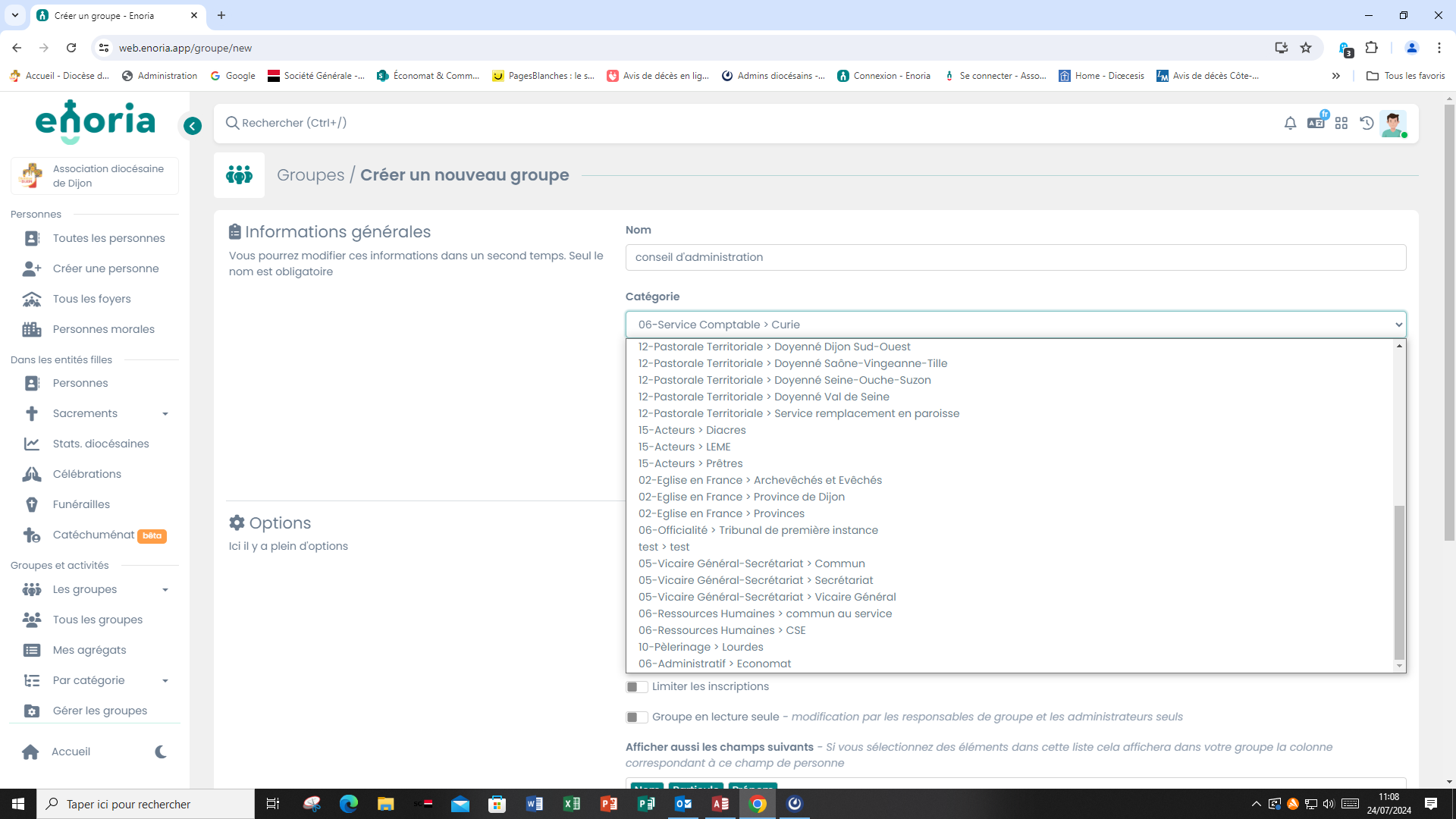
Task: Select 15-Acteurs > Diacres option
Action: [x=692, y=430]
